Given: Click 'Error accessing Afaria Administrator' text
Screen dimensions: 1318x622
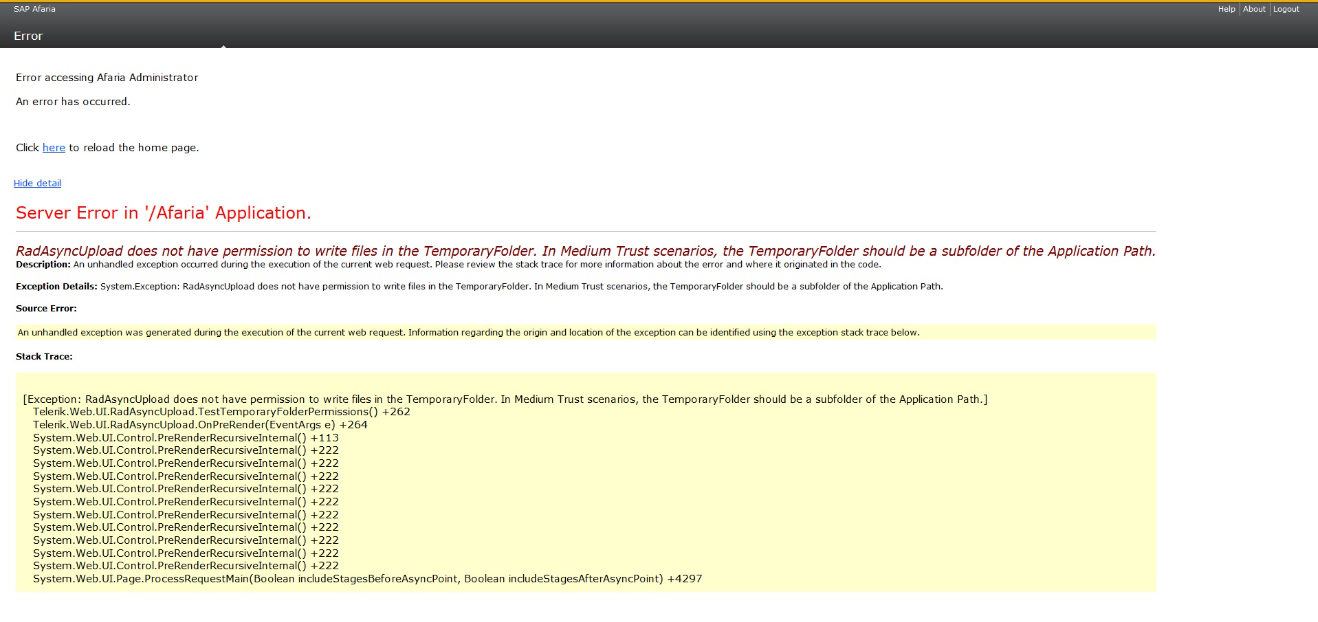Looking at the screenshot, I should click(107, 78).
